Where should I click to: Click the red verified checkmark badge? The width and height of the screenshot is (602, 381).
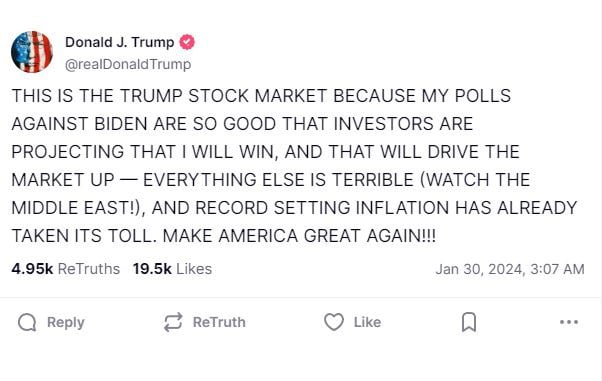pyautogui.click(x=187, y=42)
